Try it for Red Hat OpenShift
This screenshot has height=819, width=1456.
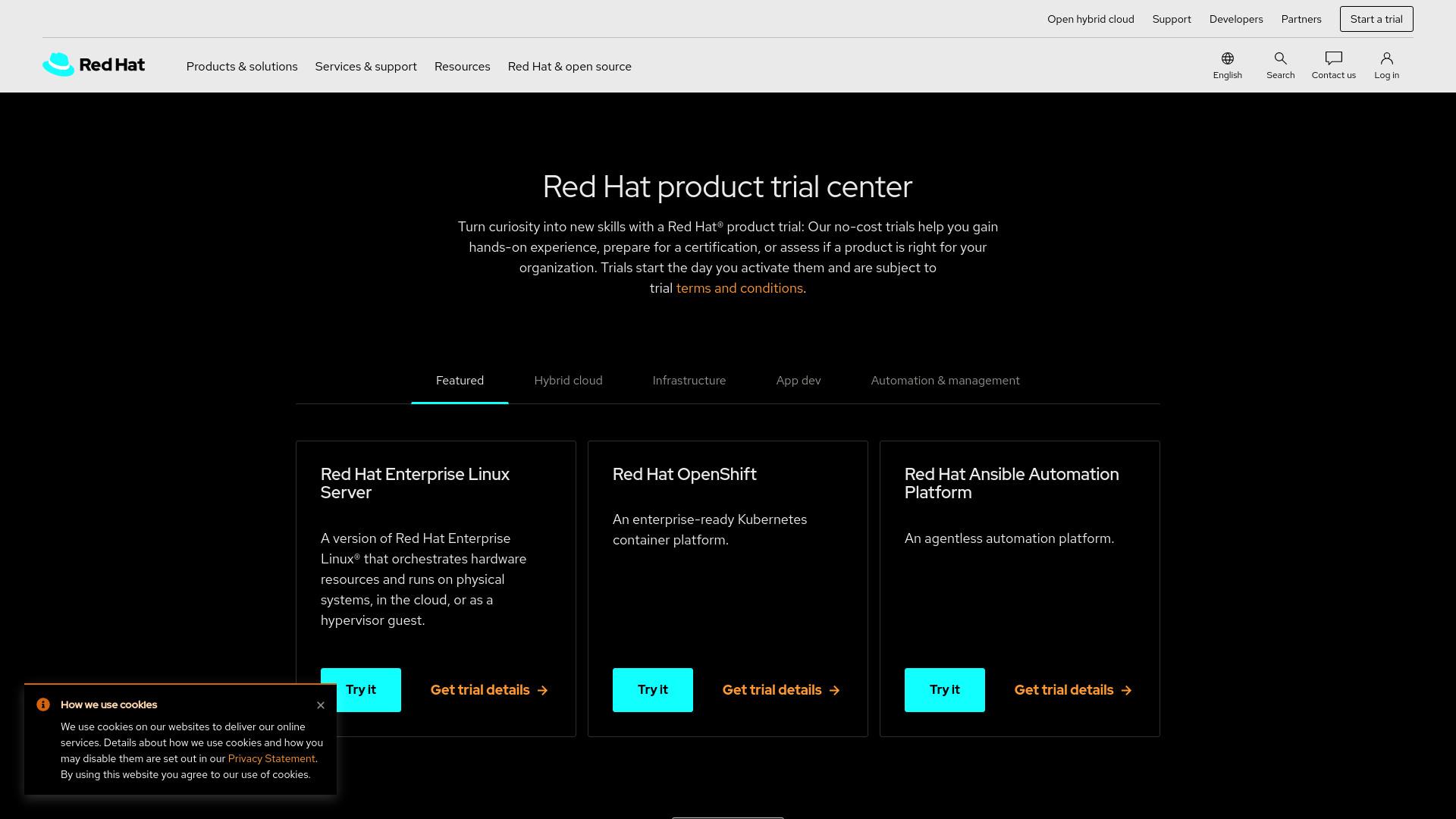pyautogui.click(x=652, y=690)
